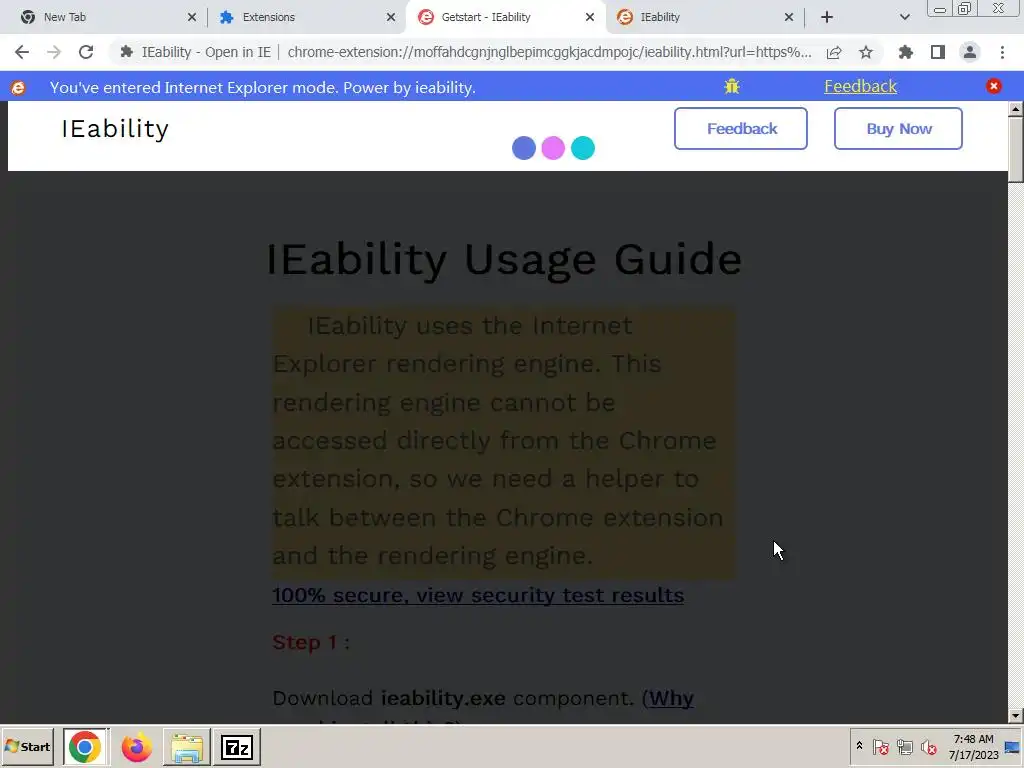
Task: Open the Chrome profile avatar menu
Action: coord(970,52)
